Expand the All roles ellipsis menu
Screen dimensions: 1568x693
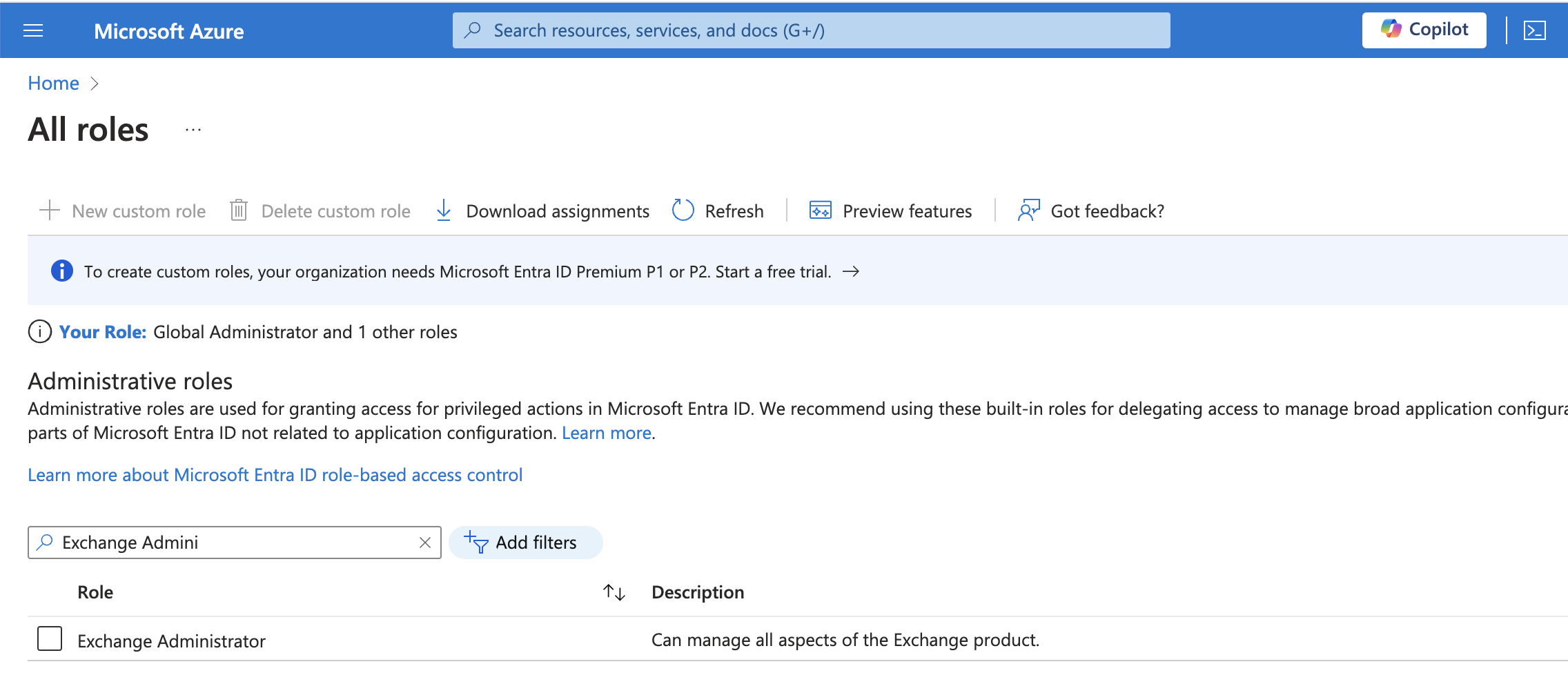pos(193,130)
